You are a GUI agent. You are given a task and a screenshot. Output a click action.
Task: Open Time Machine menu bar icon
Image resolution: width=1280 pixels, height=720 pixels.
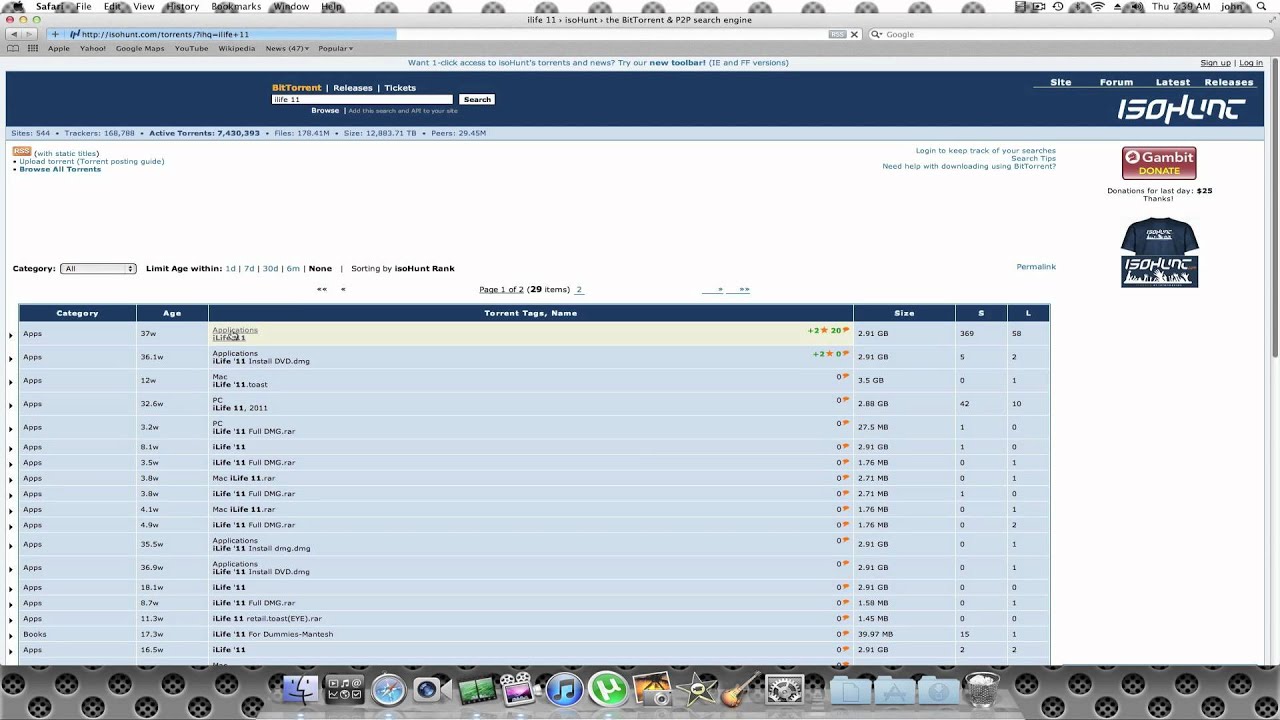click(1058, 6)
